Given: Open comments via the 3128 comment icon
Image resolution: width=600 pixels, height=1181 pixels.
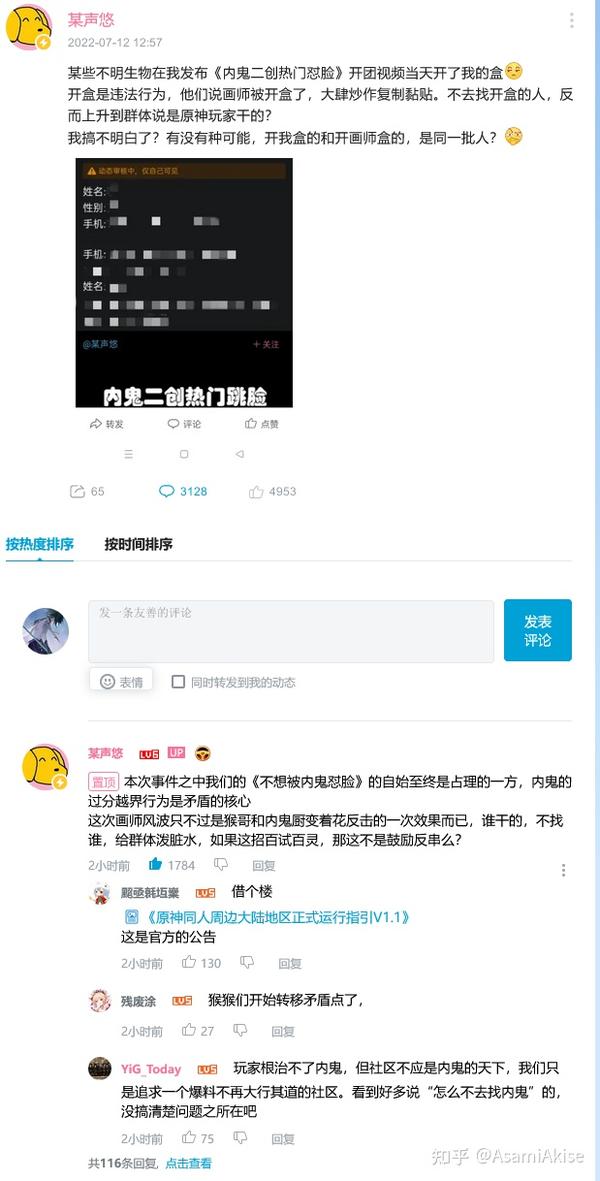Looking at the screenshot, I should click(x=166, y=491).
